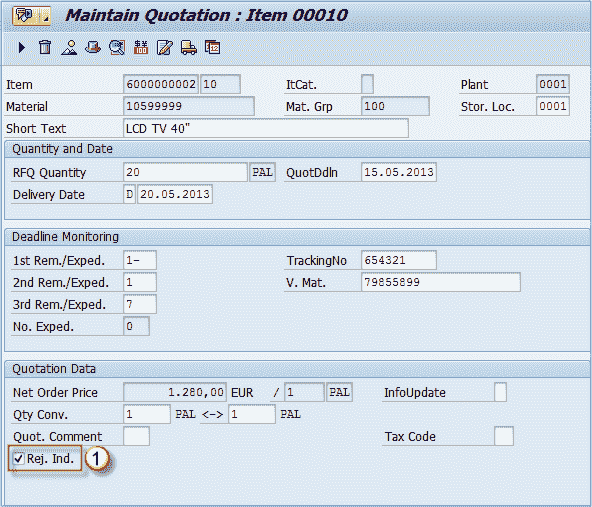Click the Tax Code input box
The height and width of the screenshot is (507, 592).
point(504,436)
